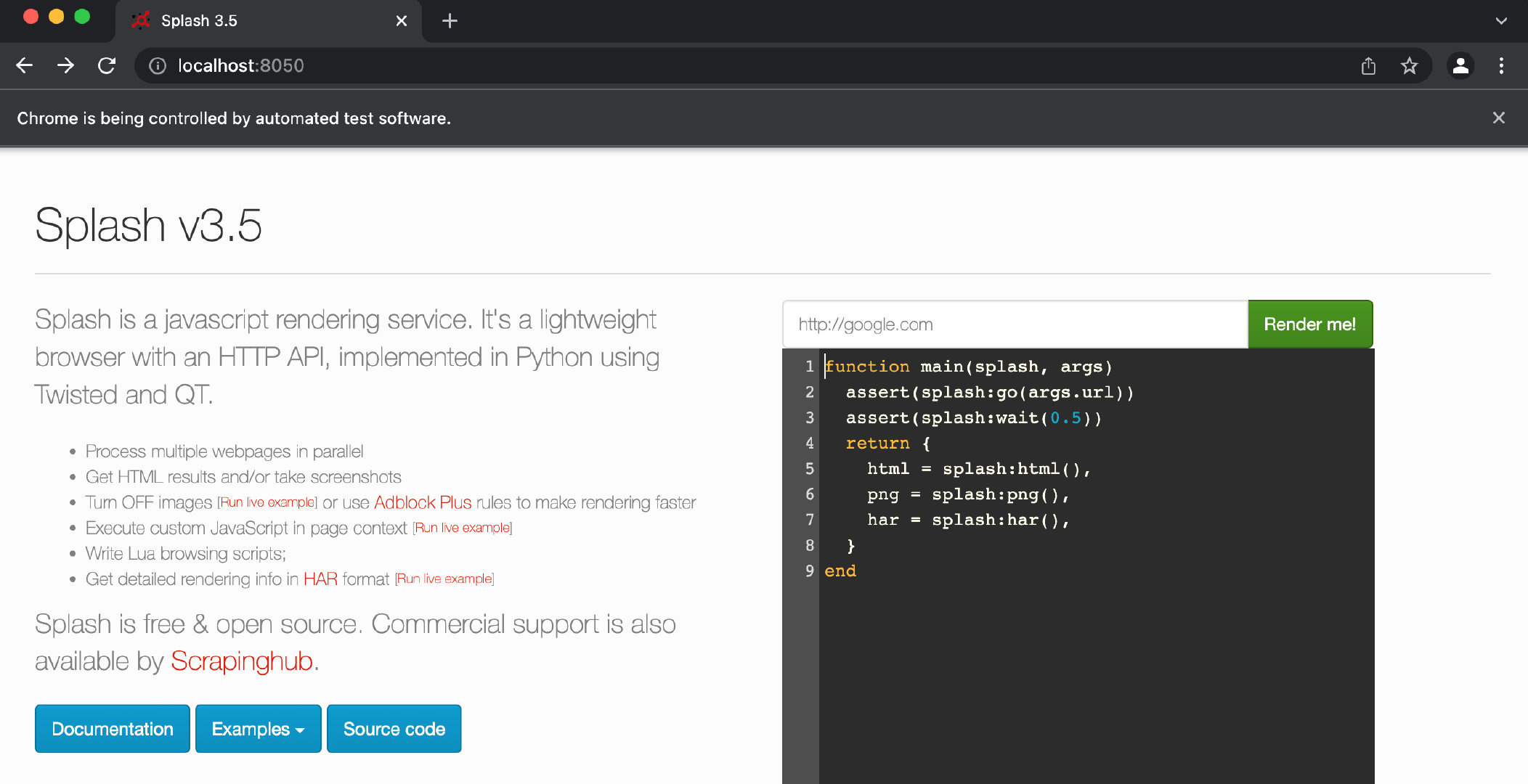Click line 2 'assert(splash:go(args.url))' in editor
The width and height of the screenshot is (1528, 784).
989,393
